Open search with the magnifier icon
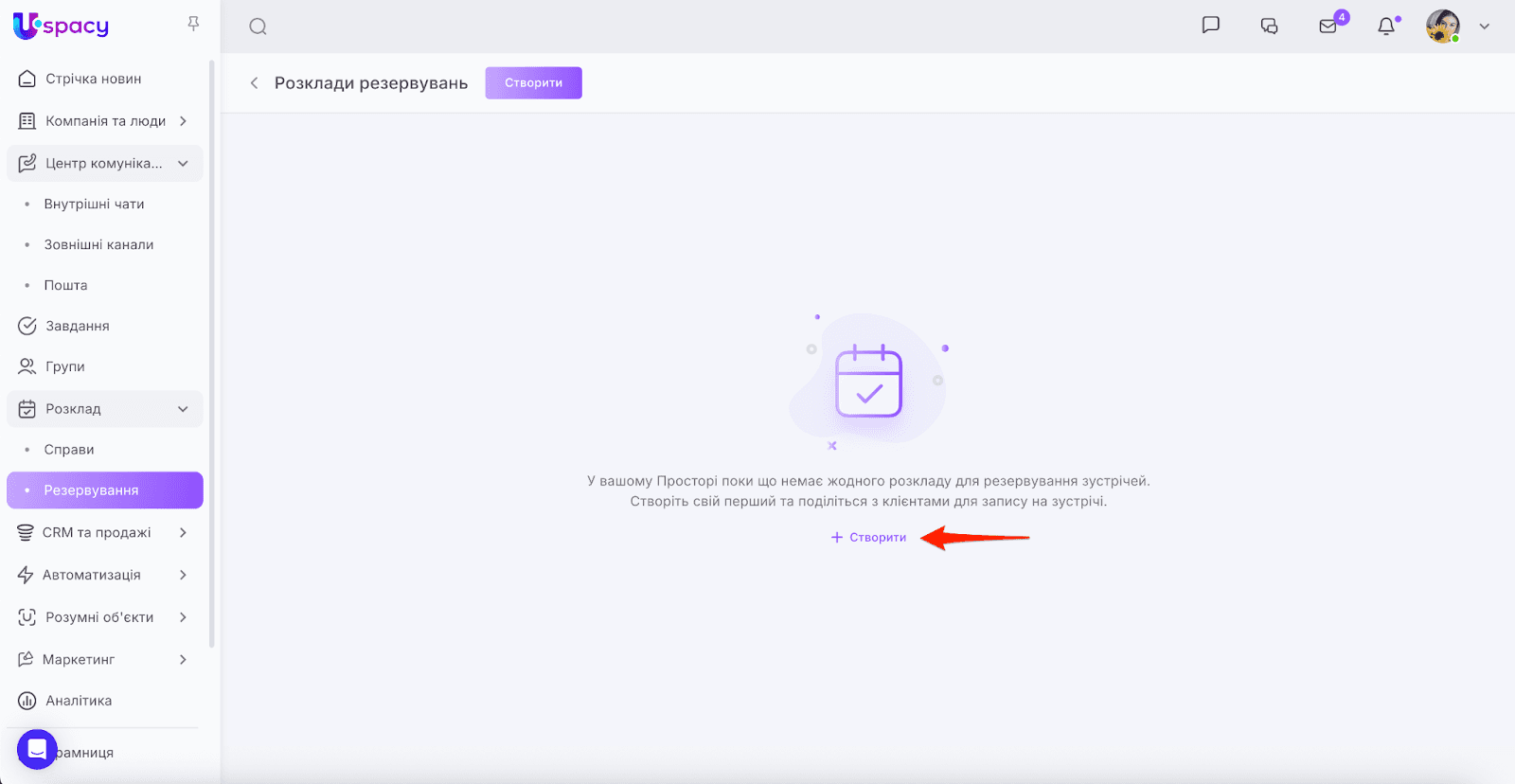The height and width of the screenshot is (784, 1515). [x=258, y=27]
